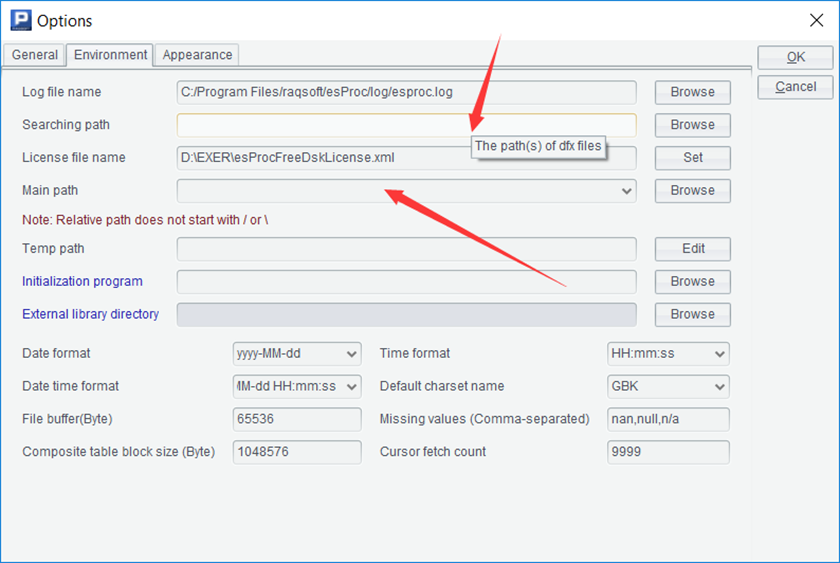Focus the File buffer(Byte) field

pos(296,419)
